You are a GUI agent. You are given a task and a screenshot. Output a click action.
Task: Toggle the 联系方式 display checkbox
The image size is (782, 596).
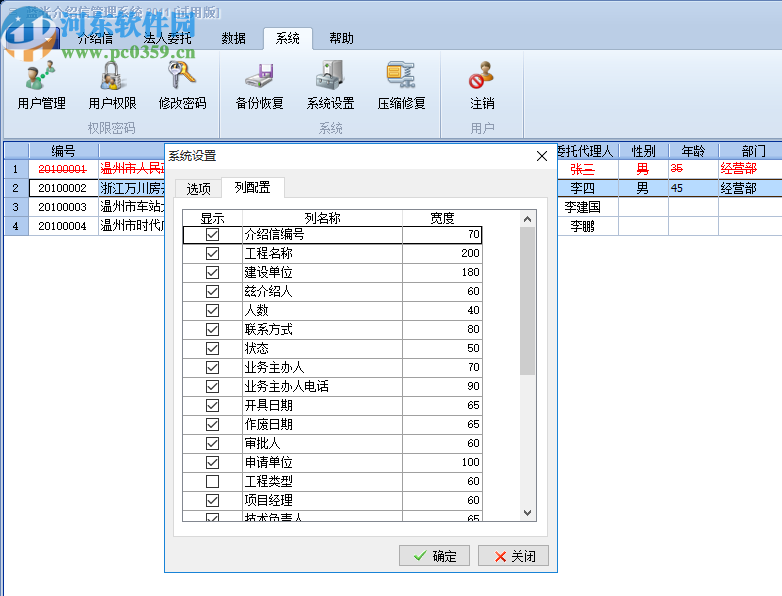click(212, 329)
